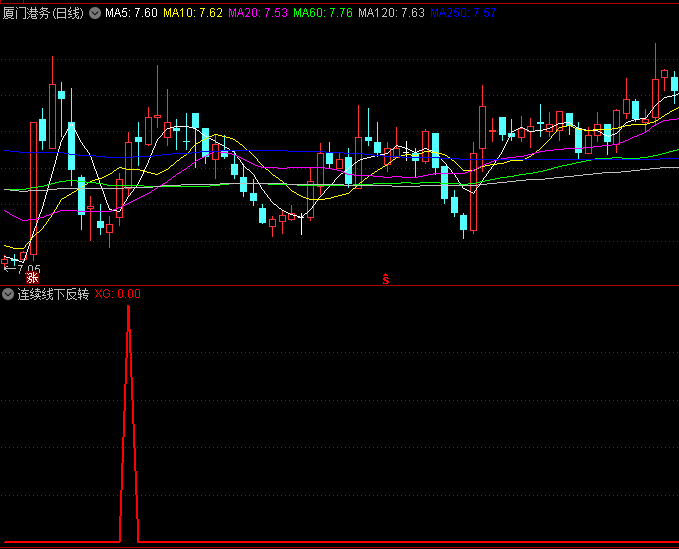This screenshot has width=679, height=549.
Task: Select the MA5 moving average label
Action: (x=131, y=13)
